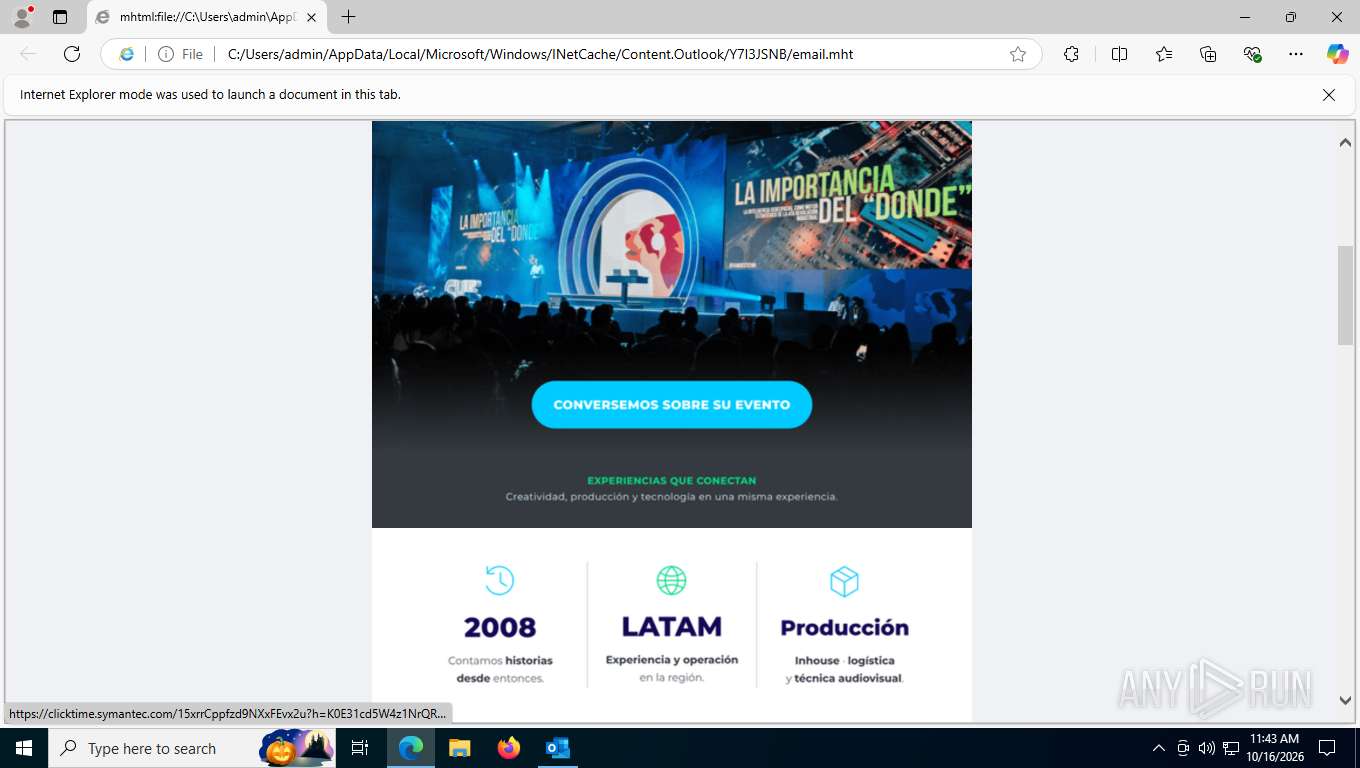1360x768 pixels.
Task: Click the CONVERSEMOS SOBRE SU EVENTO button
Action: tap(672, 405)
